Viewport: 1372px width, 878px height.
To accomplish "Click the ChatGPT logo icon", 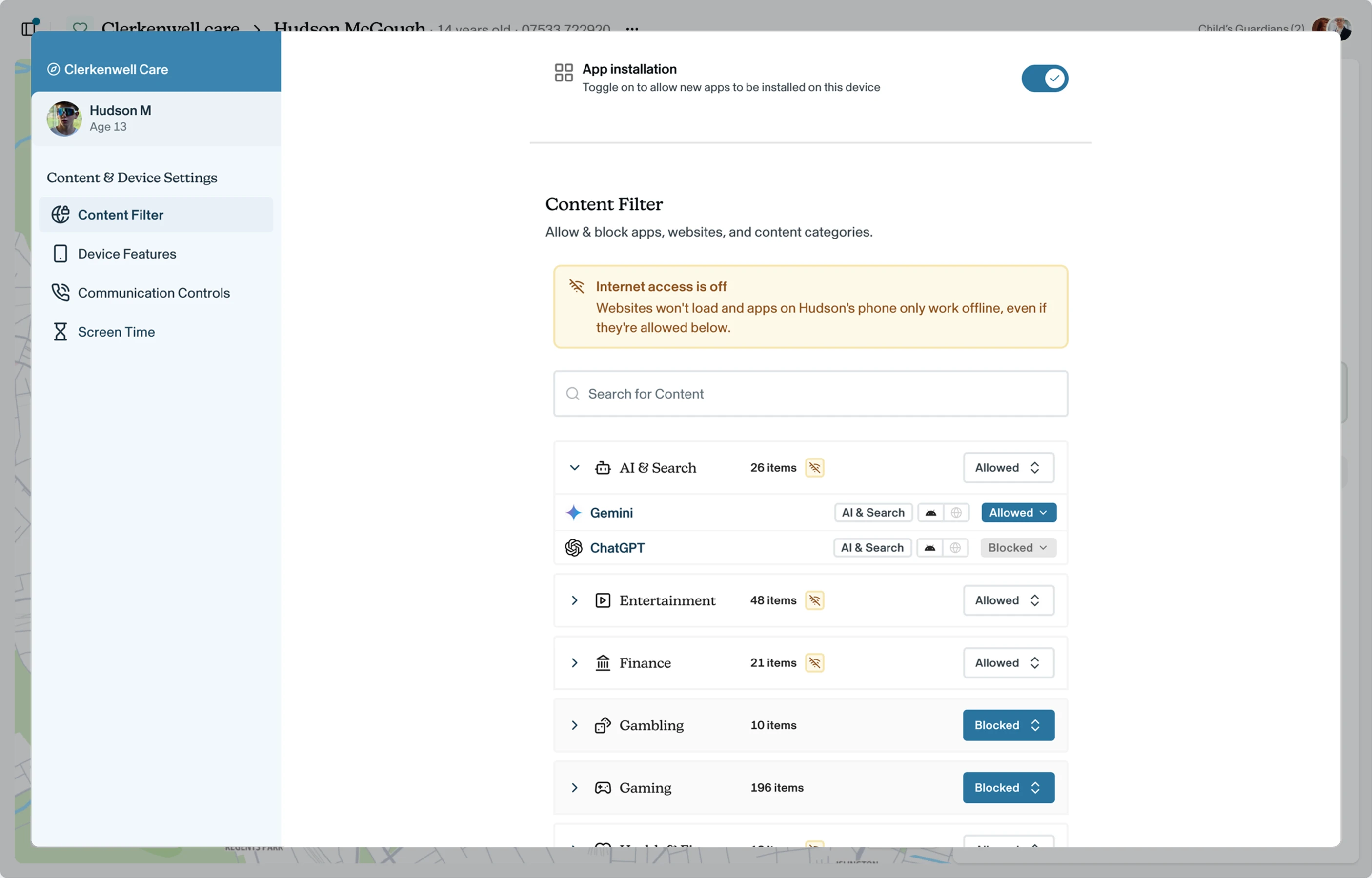I will tap(573, 547).
